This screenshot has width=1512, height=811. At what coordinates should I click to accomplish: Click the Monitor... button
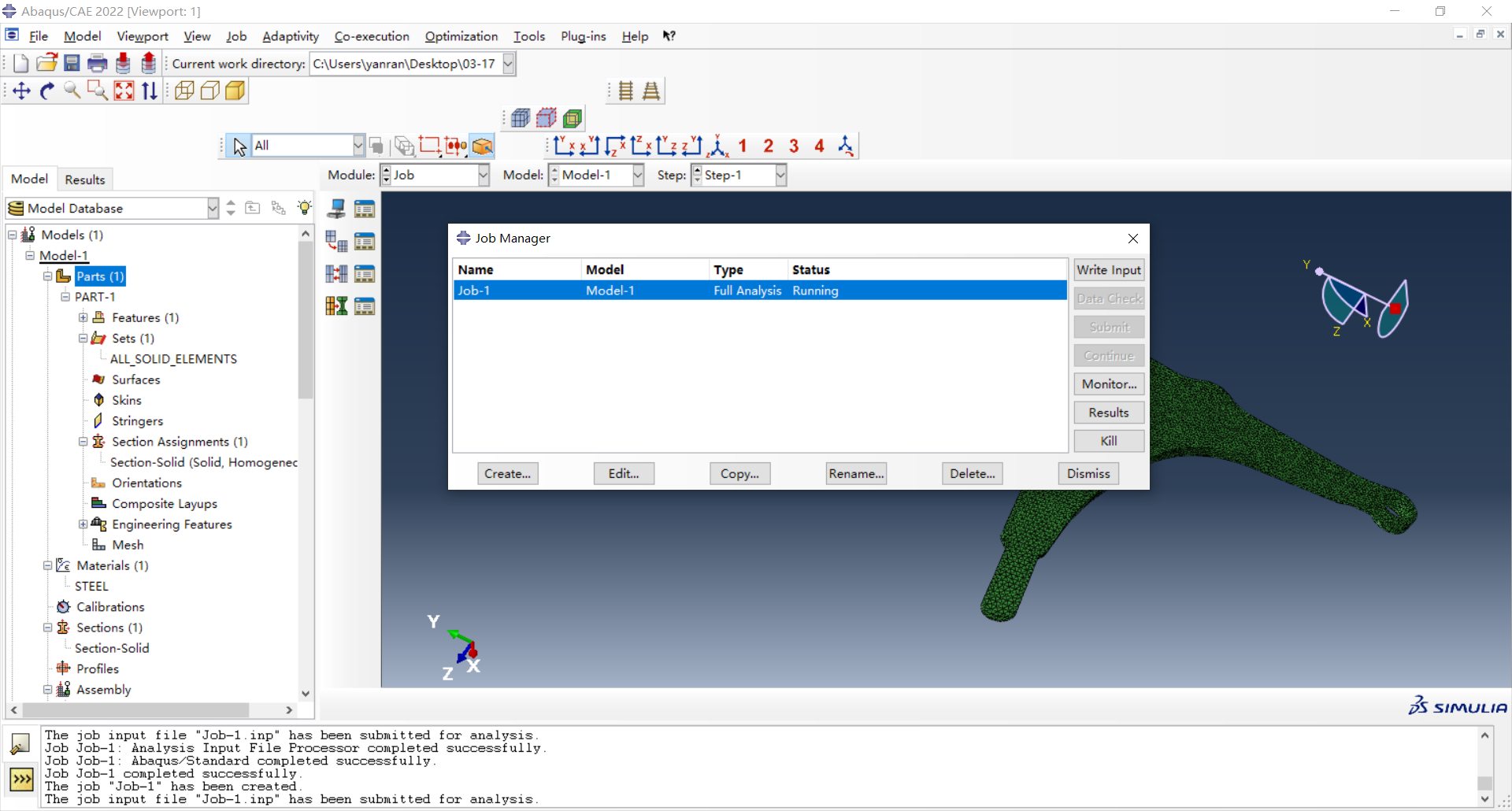[1109, 384]
